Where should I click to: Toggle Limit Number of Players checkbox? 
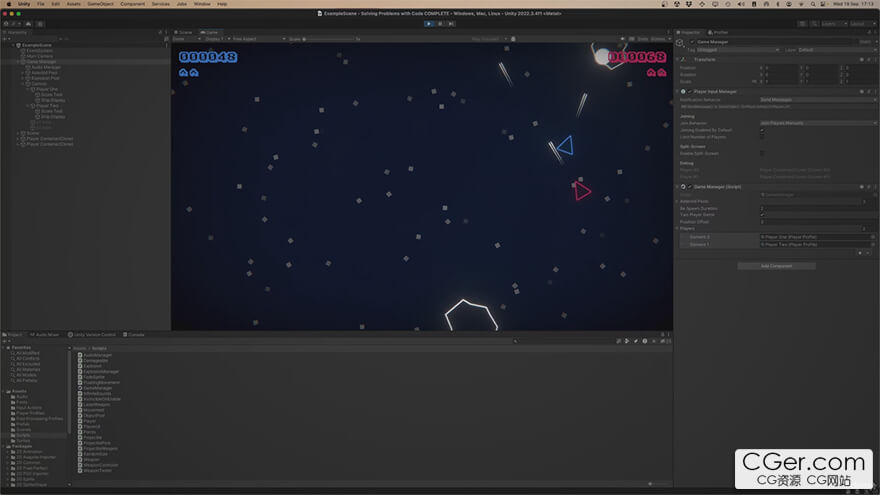pyautogui.click(x=762, y=137)
